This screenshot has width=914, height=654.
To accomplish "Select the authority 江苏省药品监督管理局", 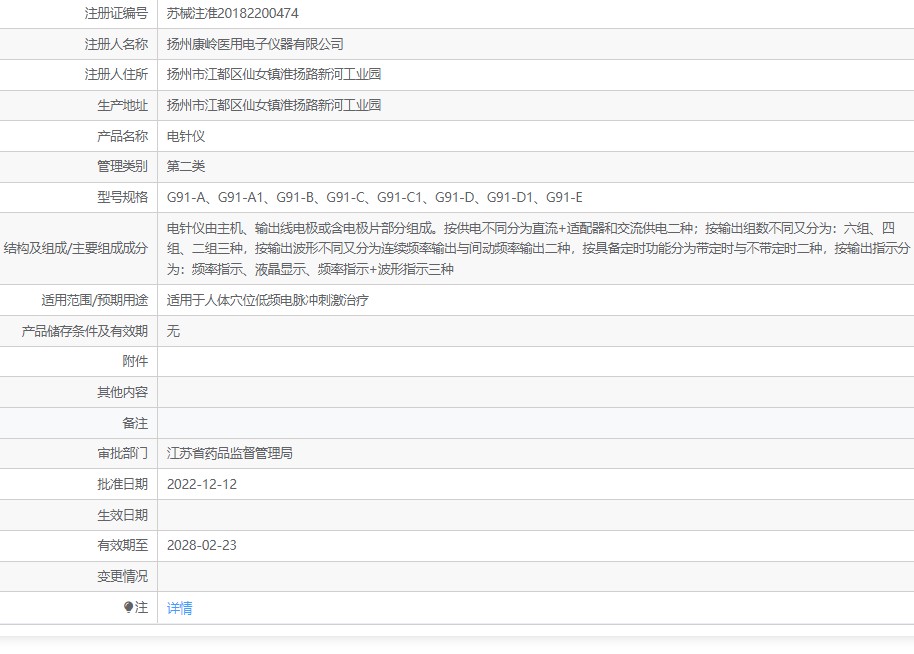I will click(230, 453).
